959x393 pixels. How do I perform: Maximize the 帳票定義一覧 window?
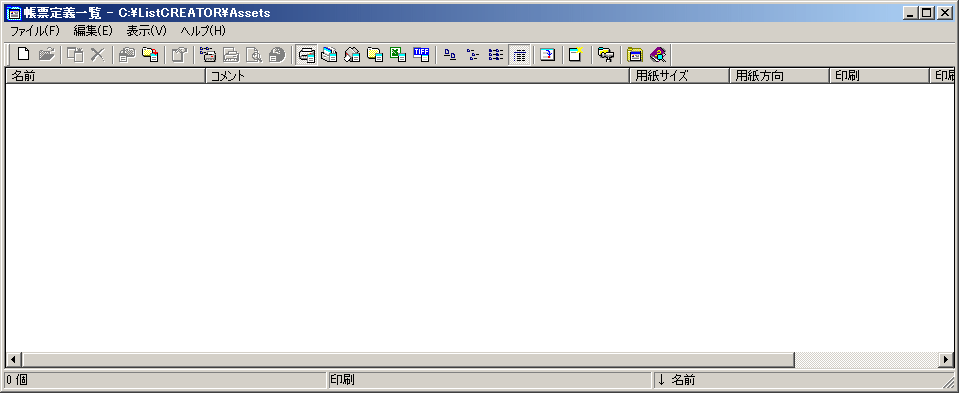pos(927,12)
